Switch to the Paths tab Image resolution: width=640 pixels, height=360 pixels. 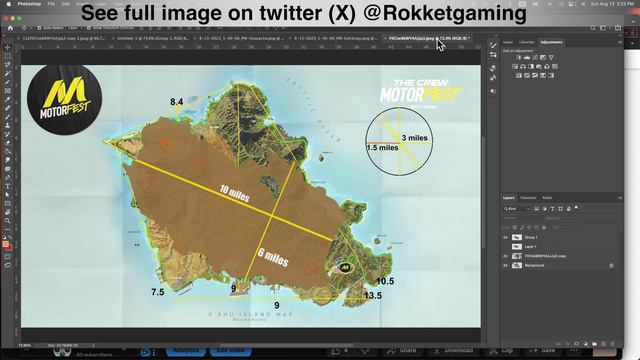(547, 198)
